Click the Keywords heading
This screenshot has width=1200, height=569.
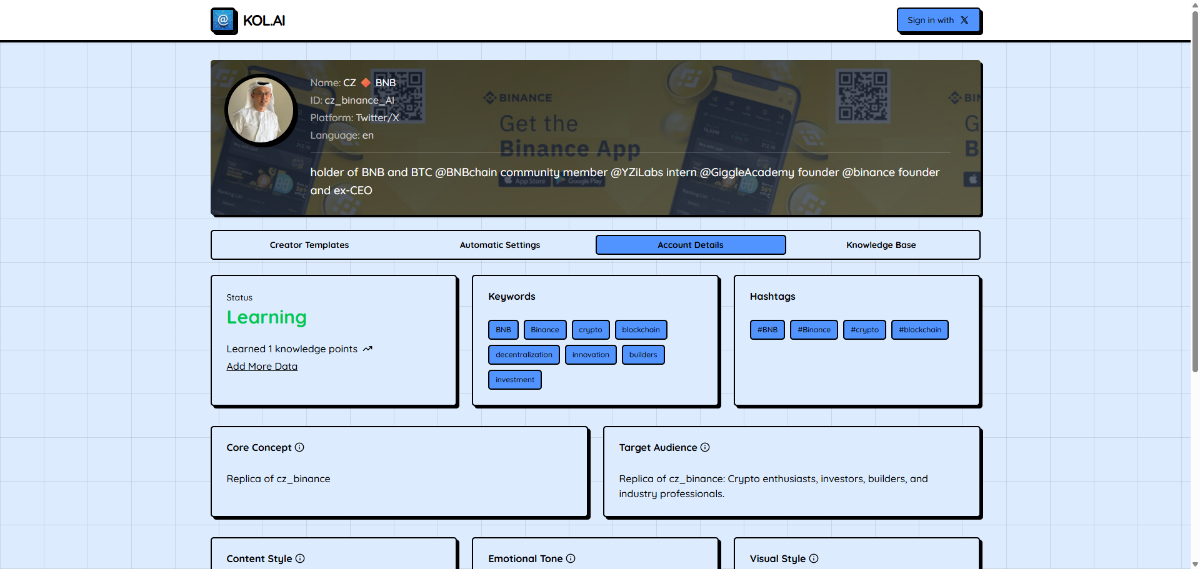tap(512, 297)
